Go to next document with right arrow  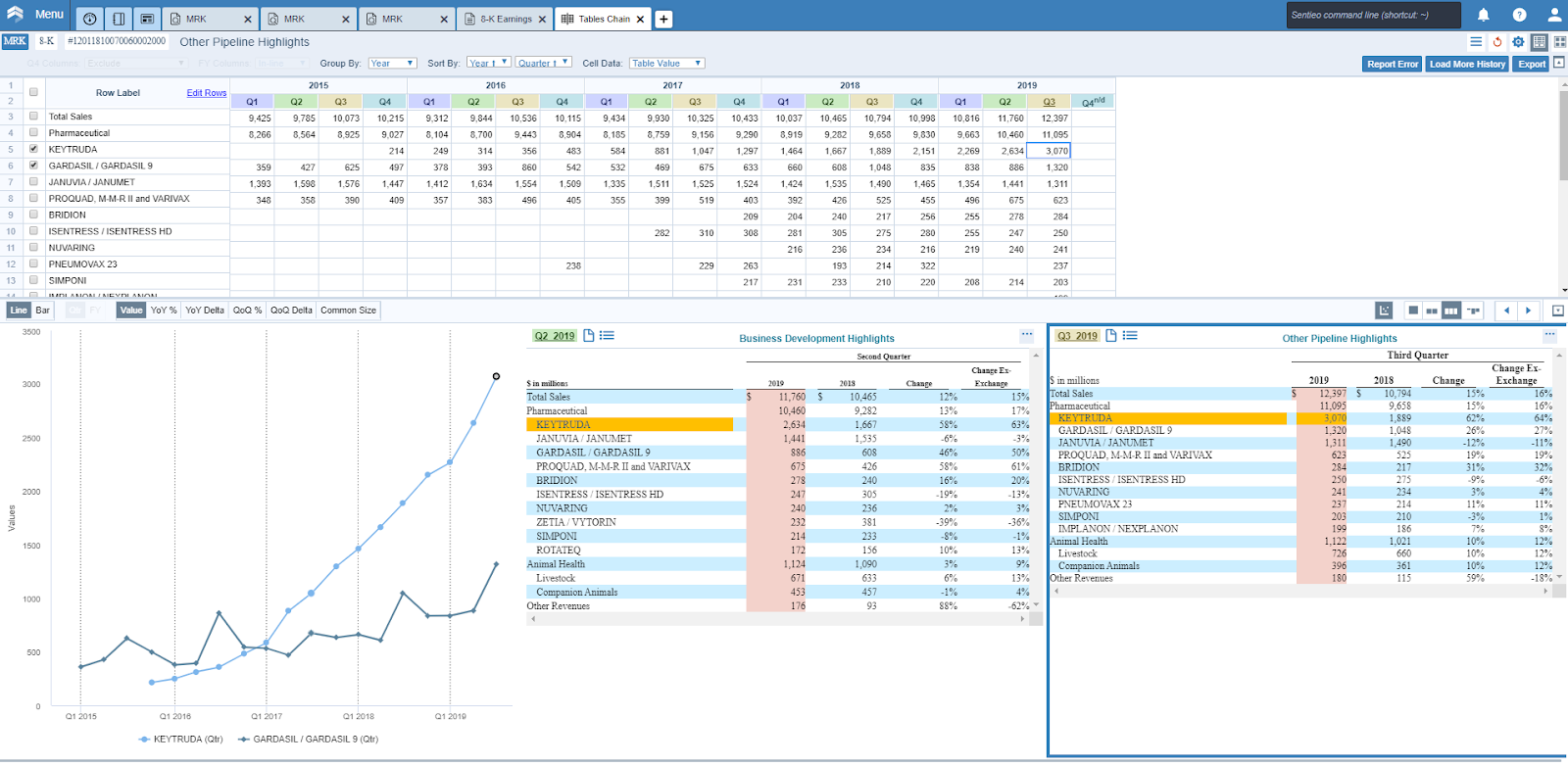(x=1528, y=311)
